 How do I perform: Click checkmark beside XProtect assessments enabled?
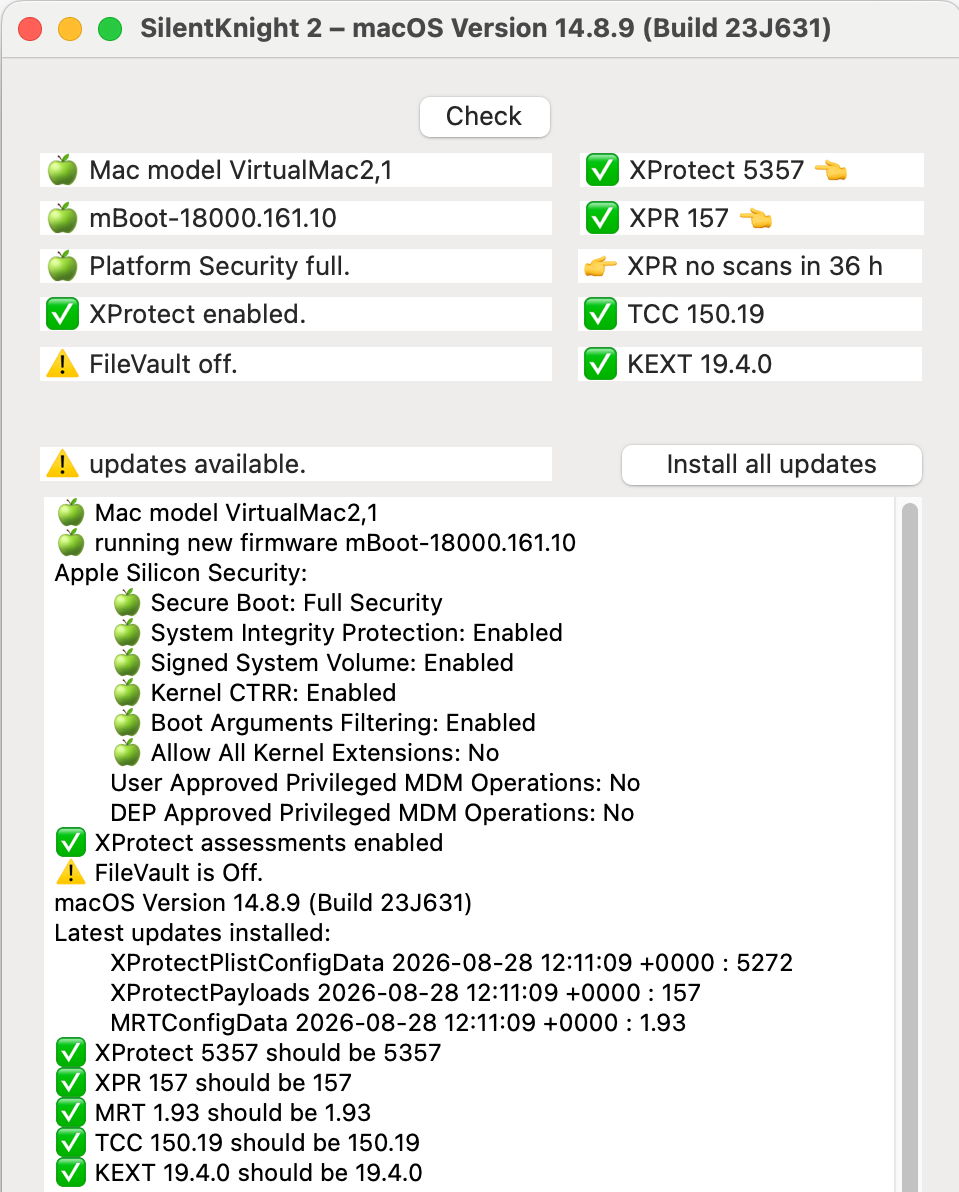coord(71,842)
